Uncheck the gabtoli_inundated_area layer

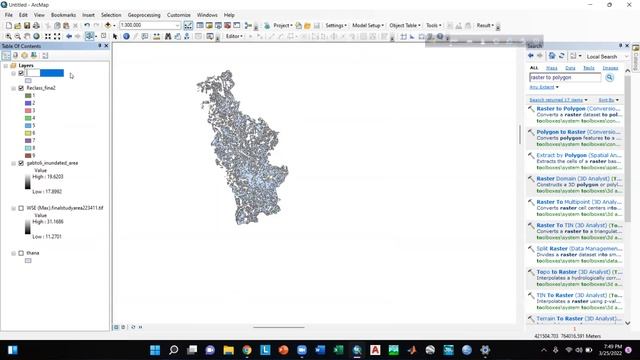(x=21, y=163)
